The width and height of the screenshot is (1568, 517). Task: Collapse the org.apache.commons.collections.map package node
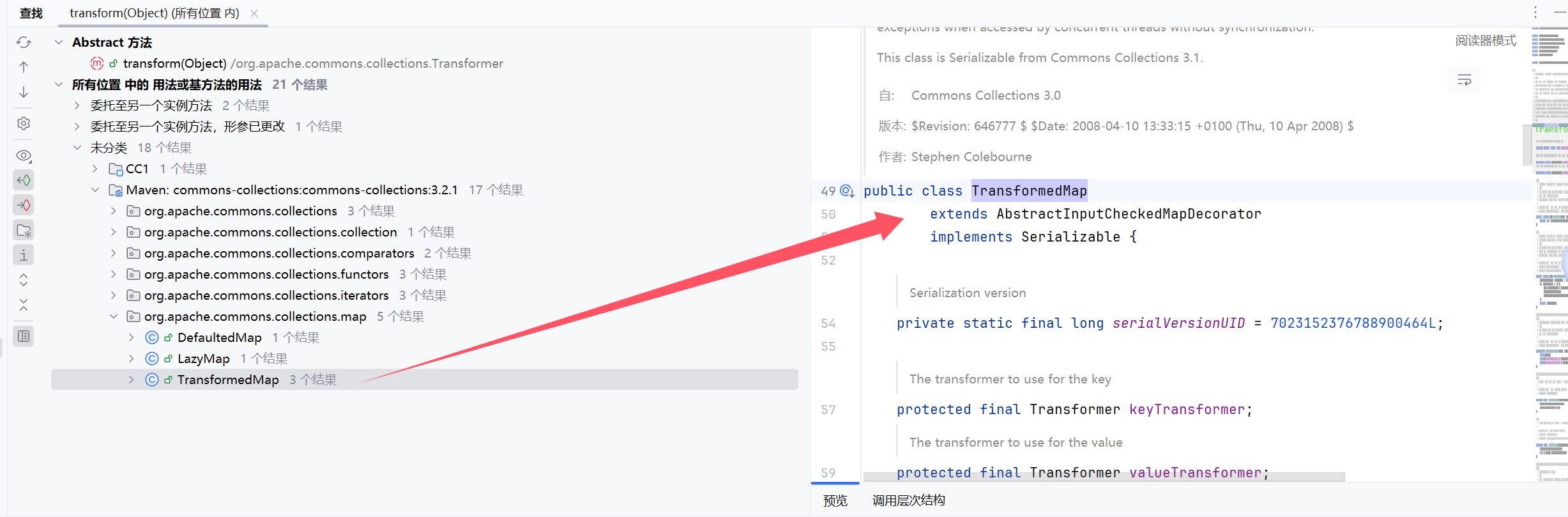(114, 316)
